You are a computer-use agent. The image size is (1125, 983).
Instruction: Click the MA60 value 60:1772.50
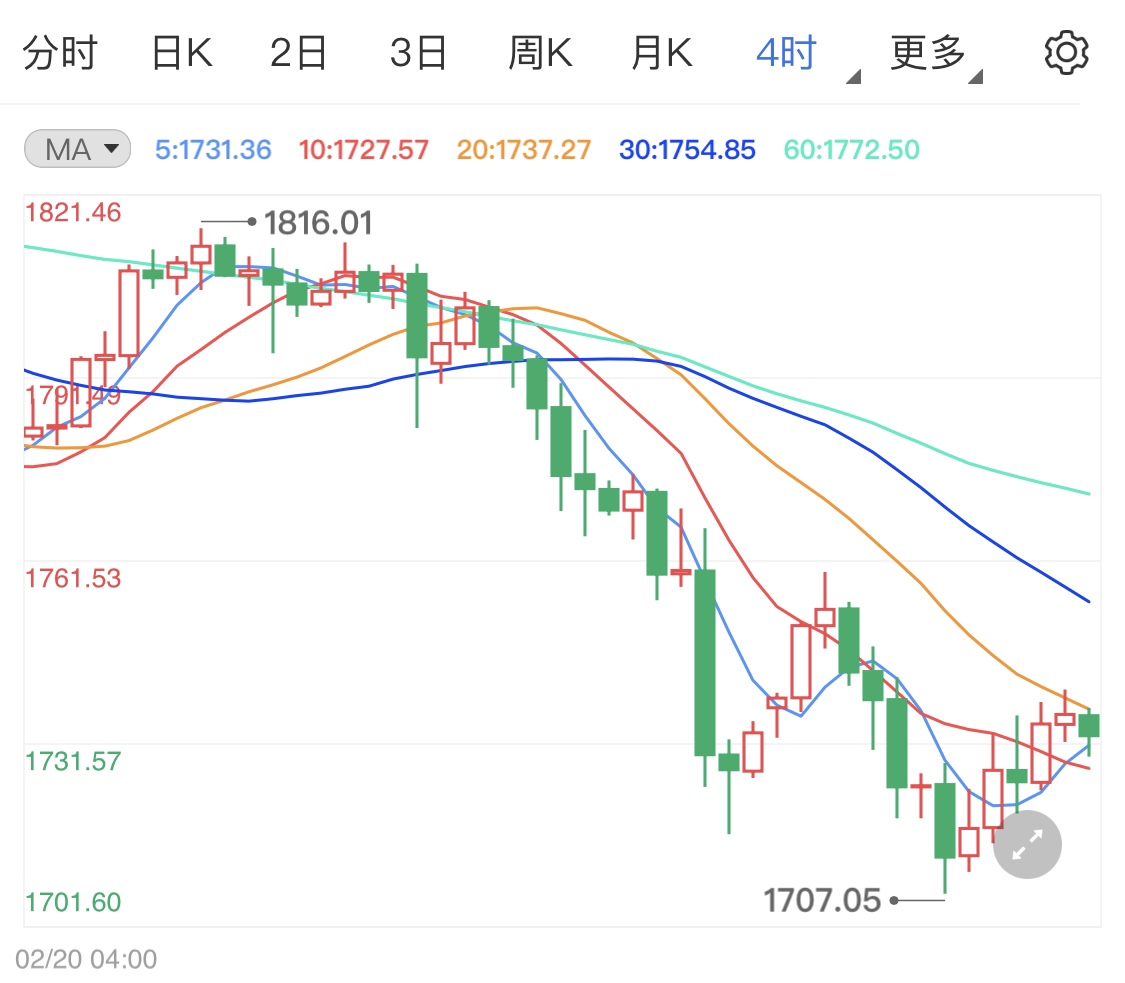click(x=852, y=150)
